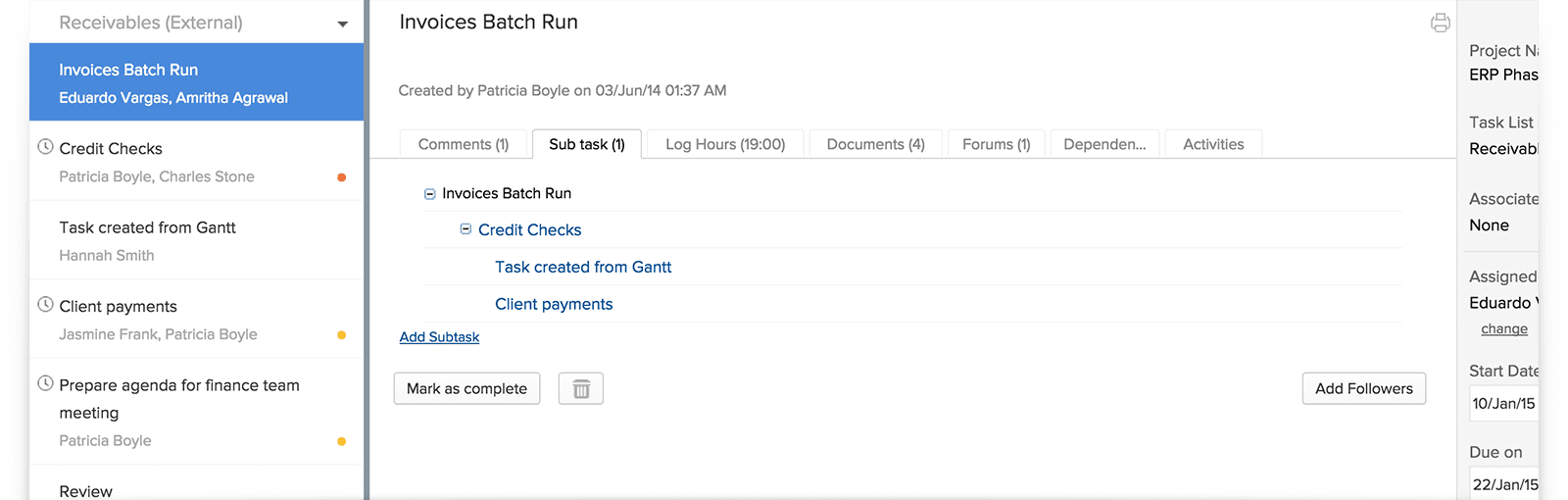
Task: Select Task created from Gantt in sidebar
Action: [147, 227]
